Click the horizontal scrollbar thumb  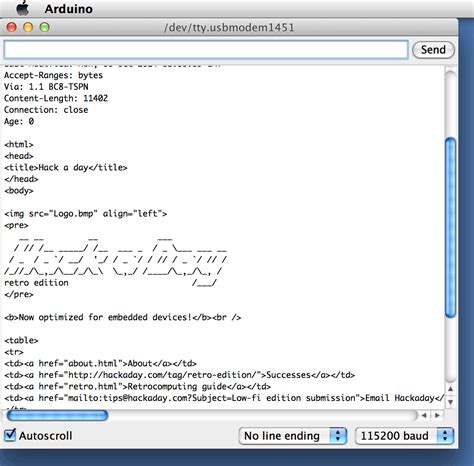click(x=57, y=415)
